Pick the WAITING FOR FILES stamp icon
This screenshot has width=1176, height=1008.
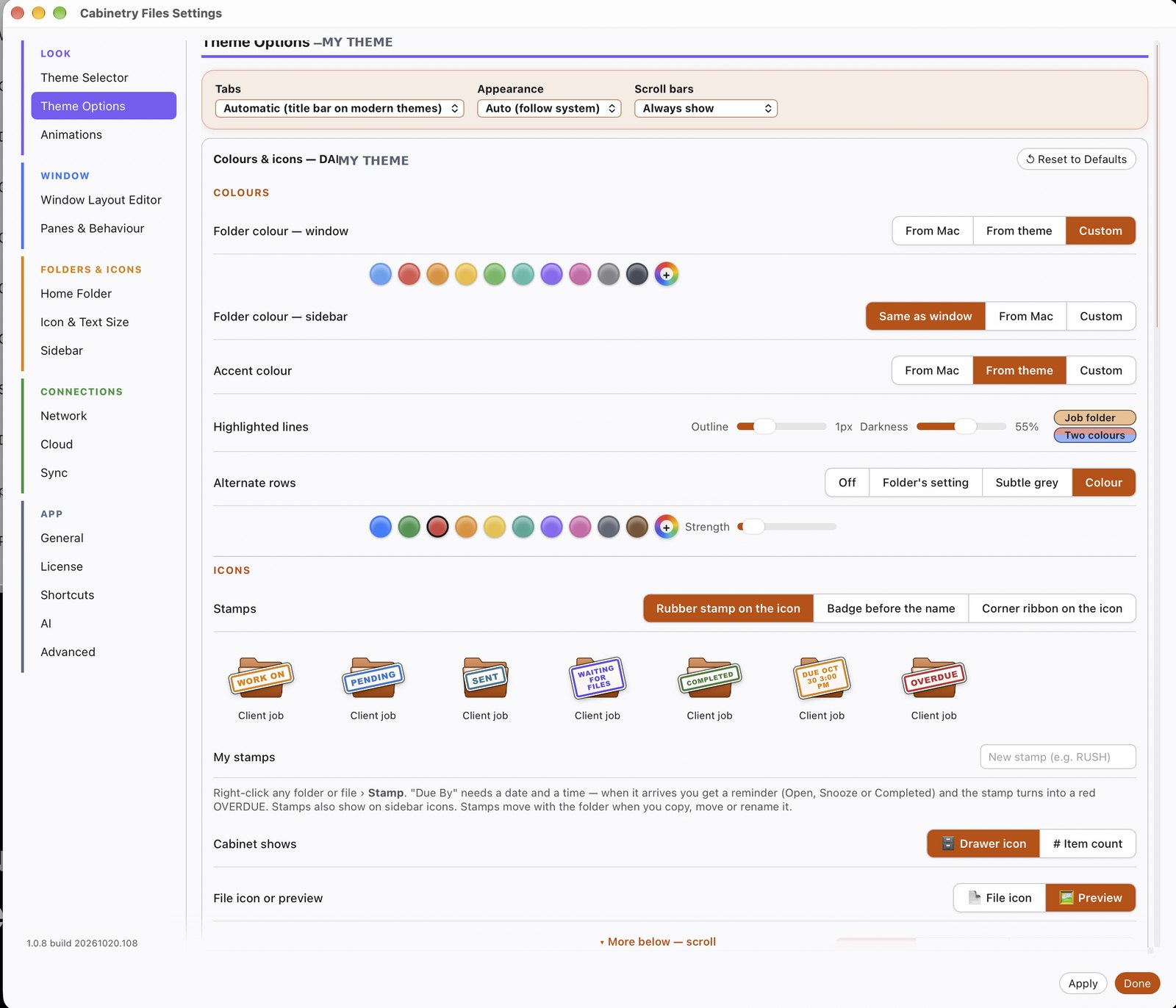tap(598, 677)
